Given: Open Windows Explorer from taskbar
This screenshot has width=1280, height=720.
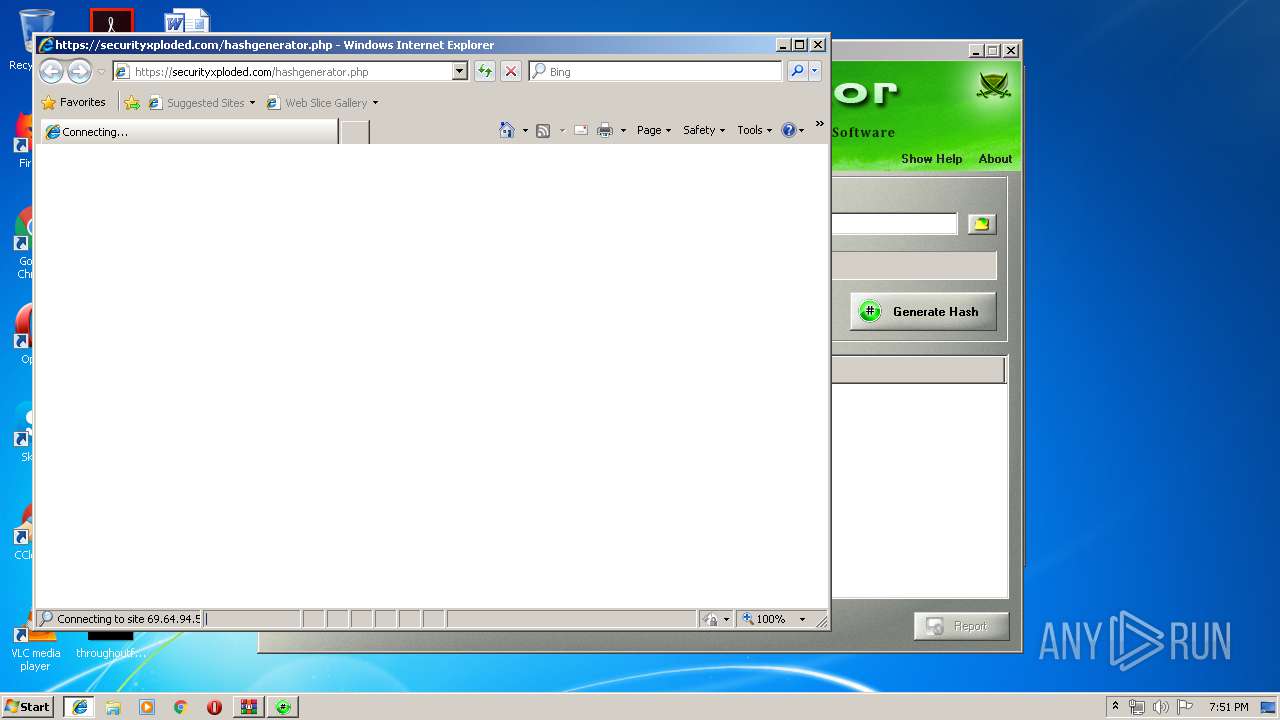Looking at the screenshot, I should point(113,707).
